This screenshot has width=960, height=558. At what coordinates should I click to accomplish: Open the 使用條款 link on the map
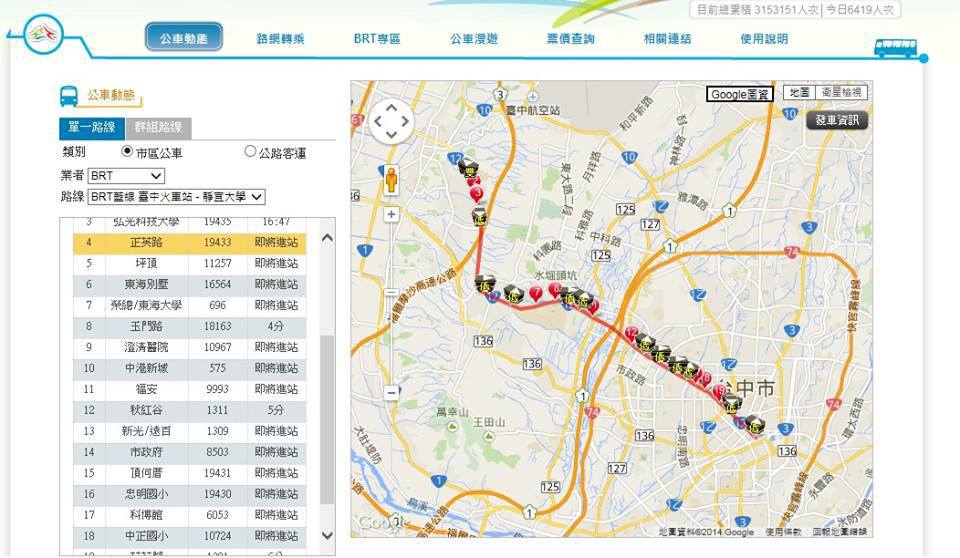click(783, 532)
